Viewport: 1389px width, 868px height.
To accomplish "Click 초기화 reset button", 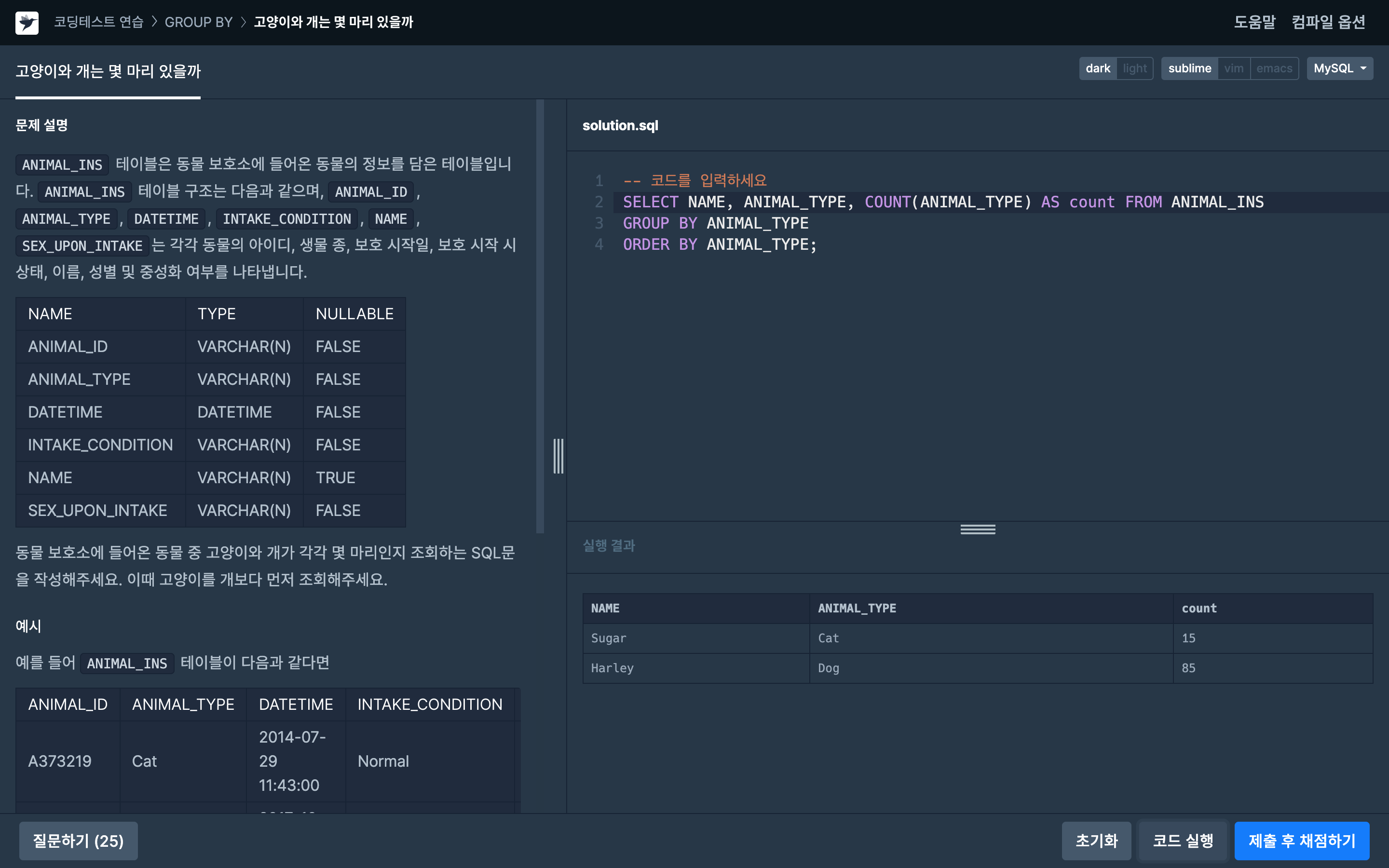I will tap(1096, 841).
